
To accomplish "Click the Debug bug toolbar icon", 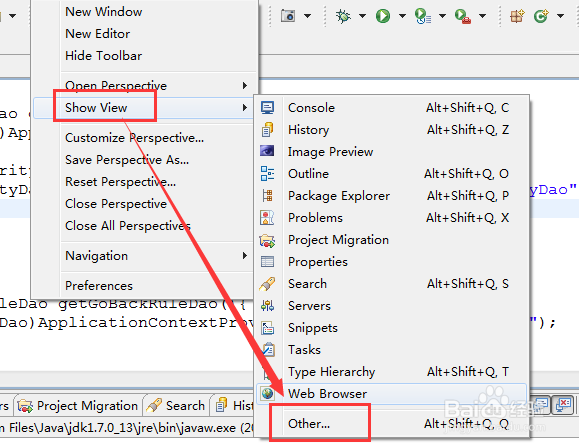I will [x=343, y=16].
